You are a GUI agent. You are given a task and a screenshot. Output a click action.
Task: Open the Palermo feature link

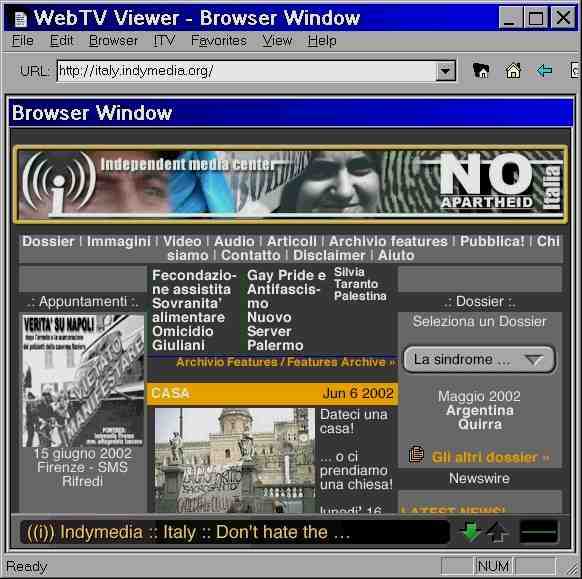pyautogui.click(x=275, y=345)
